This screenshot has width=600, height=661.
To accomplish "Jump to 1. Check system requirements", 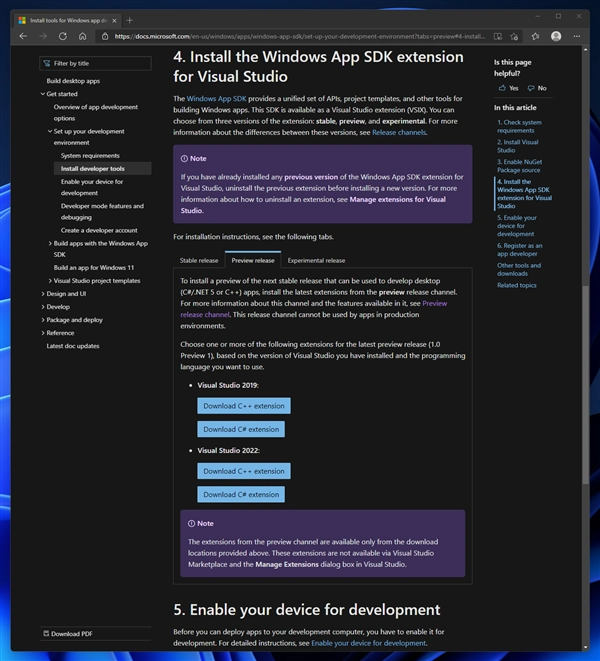I will [519, 126].
